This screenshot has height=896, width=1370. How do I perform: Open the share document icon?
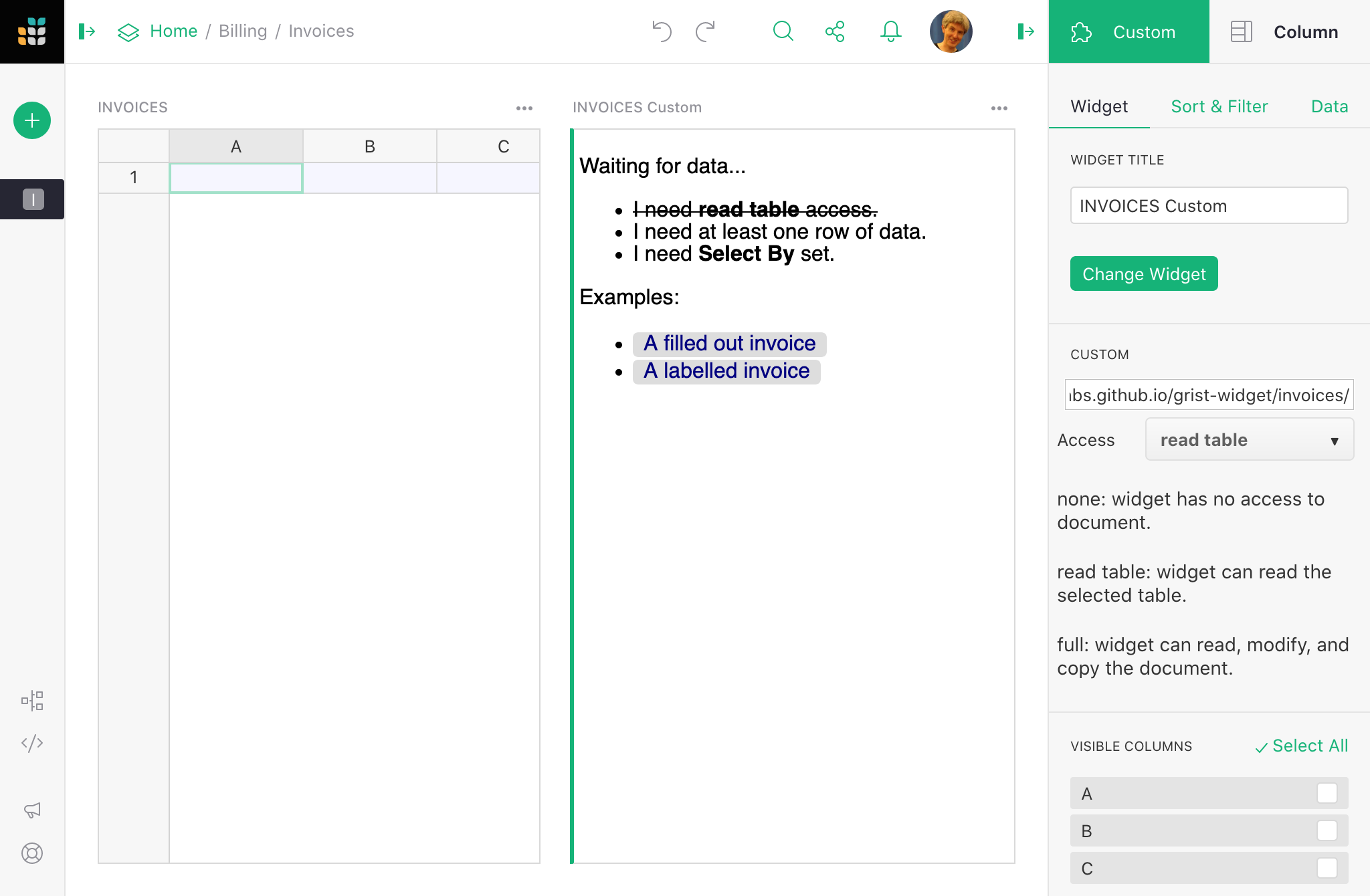(835, 31)
